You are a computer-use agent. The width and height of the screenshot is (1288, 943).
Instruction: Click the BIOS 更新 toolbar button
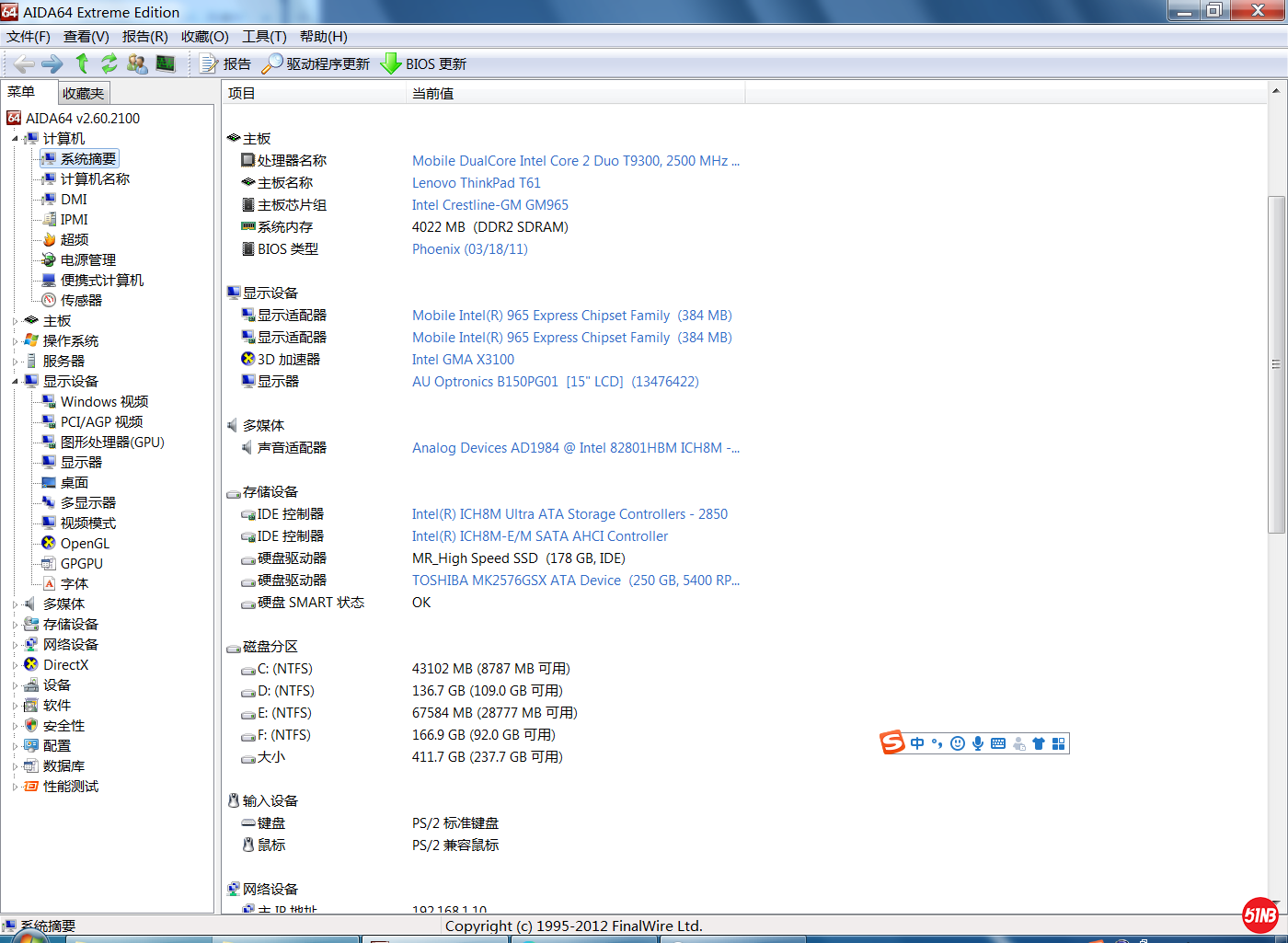pos(424,63)
